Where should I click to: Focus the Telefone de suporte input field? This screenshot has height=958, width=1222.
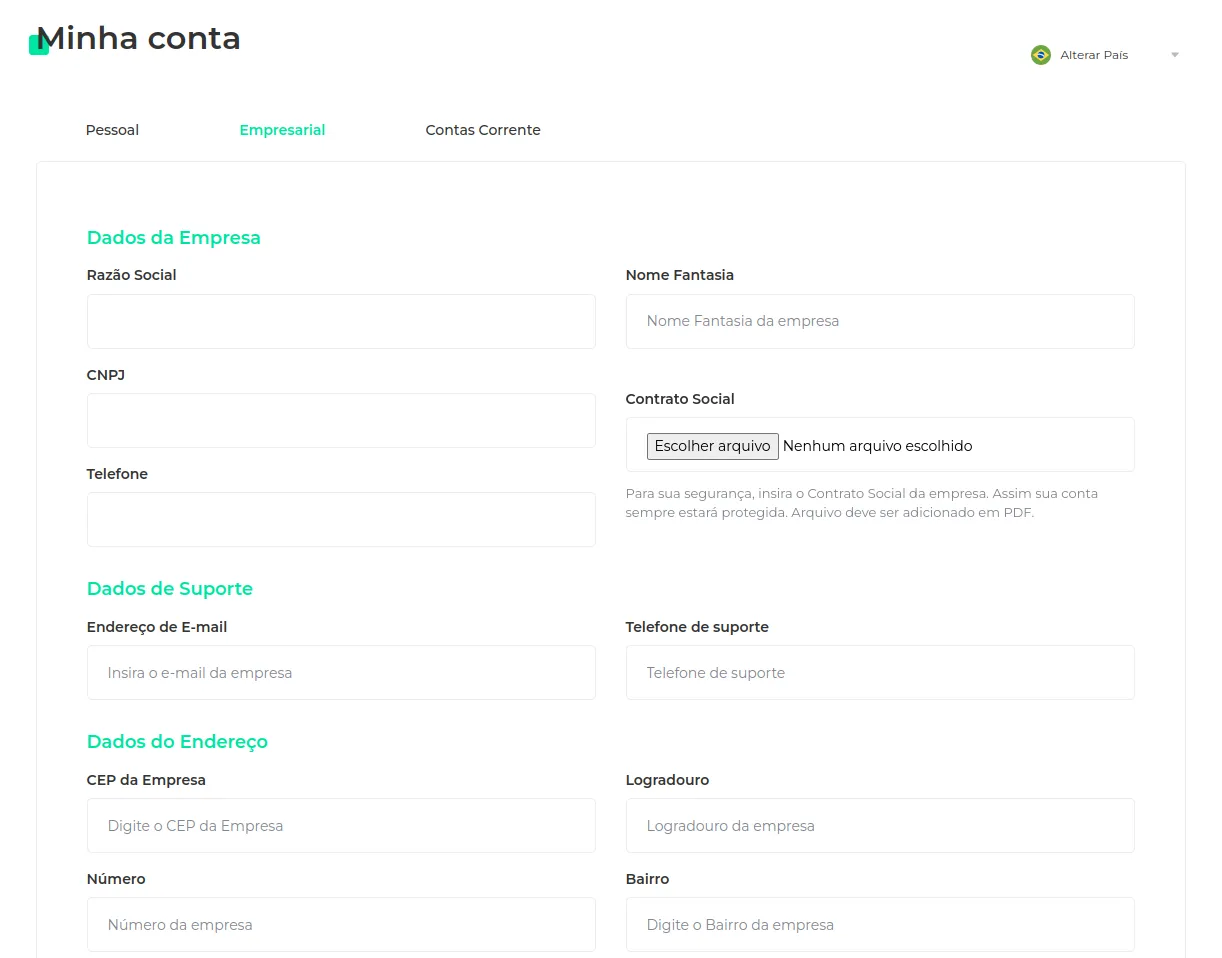click(880, 672)
